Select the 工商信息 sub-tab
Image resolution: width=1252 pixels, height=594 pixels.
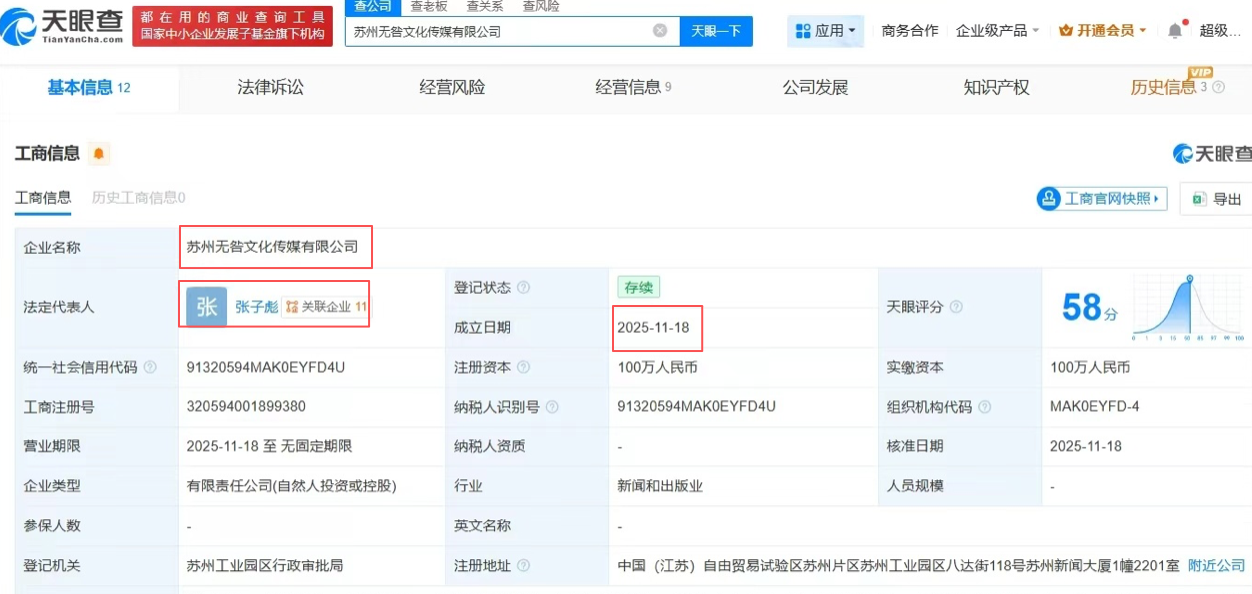click(43, 198)
